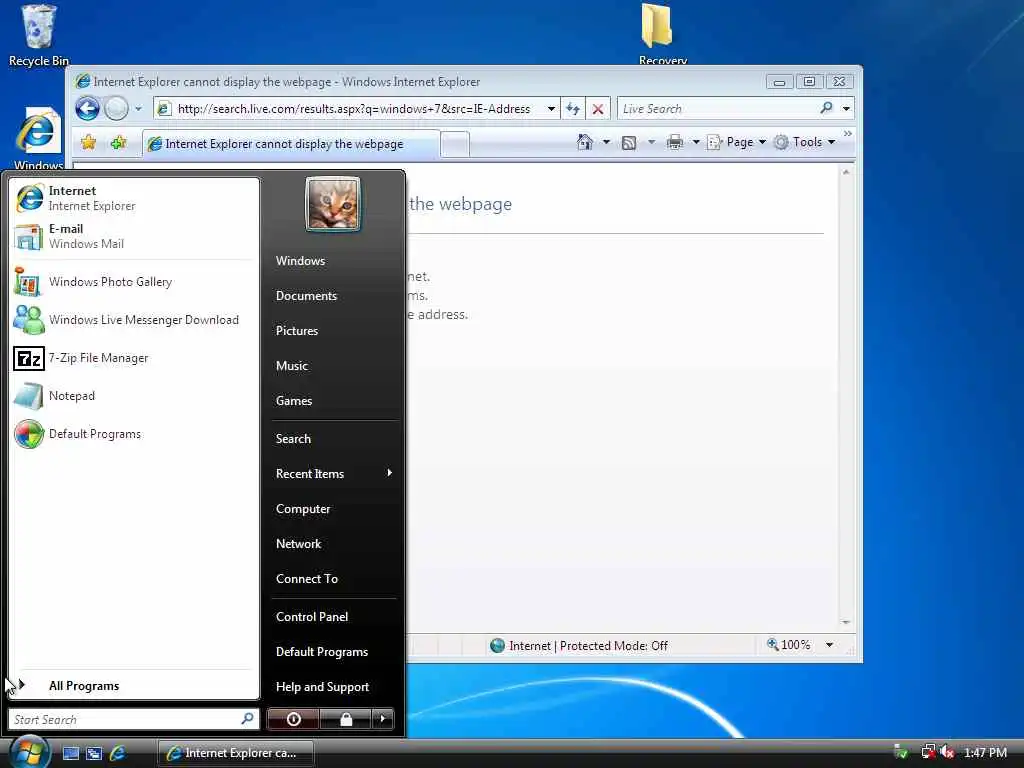Select Internet Explorer taskbar button
This screenshot has width=1024, height=768.
point(236,753)
